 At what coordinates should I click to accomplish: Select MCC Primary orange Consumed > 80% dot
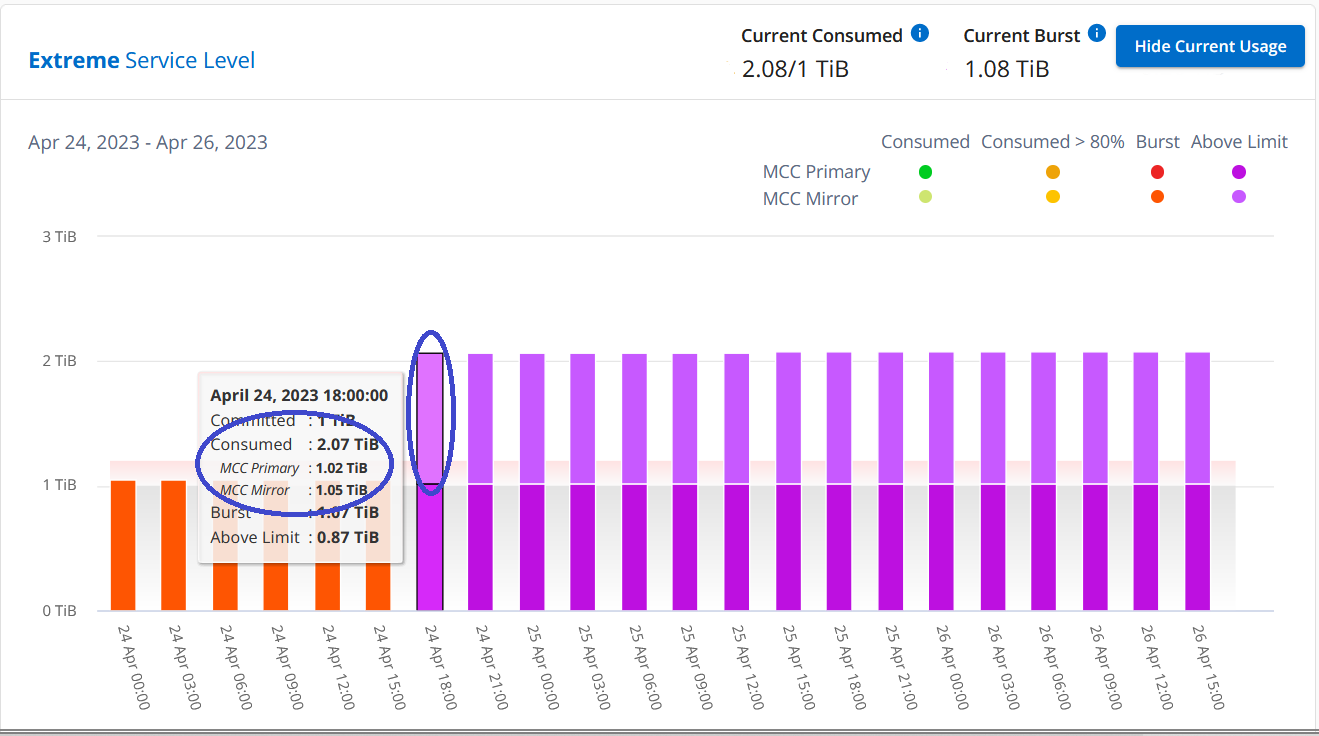click(x=1053, y=172)
